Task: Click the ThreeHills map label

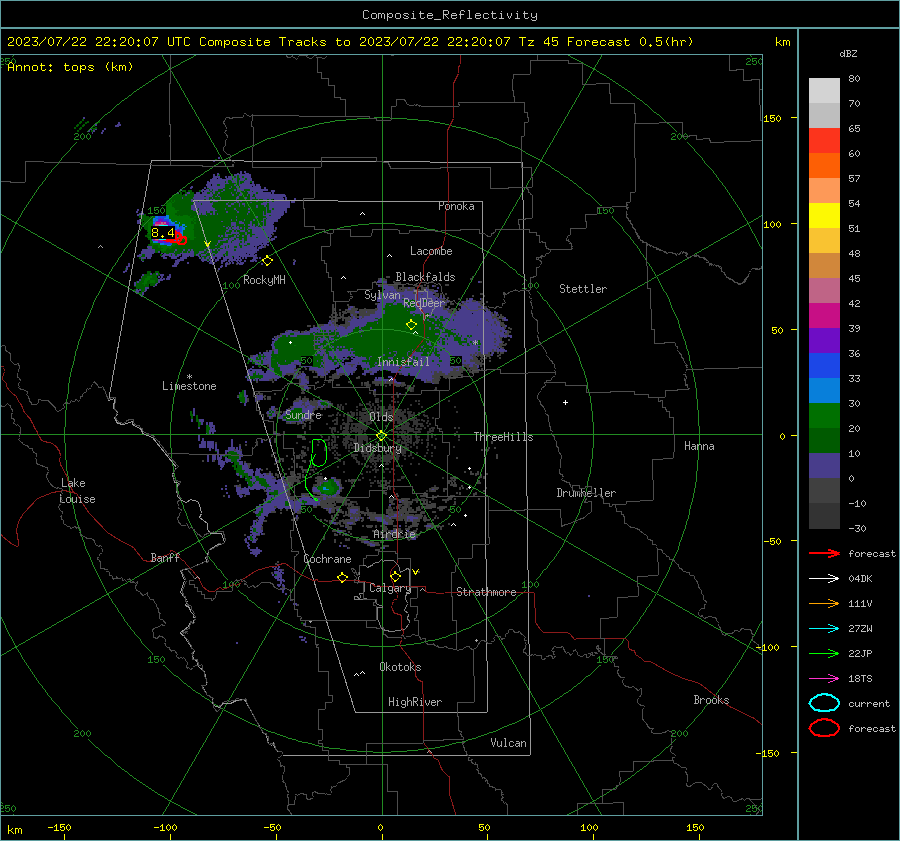Action: pyautogui.click(x=503, y=437)
